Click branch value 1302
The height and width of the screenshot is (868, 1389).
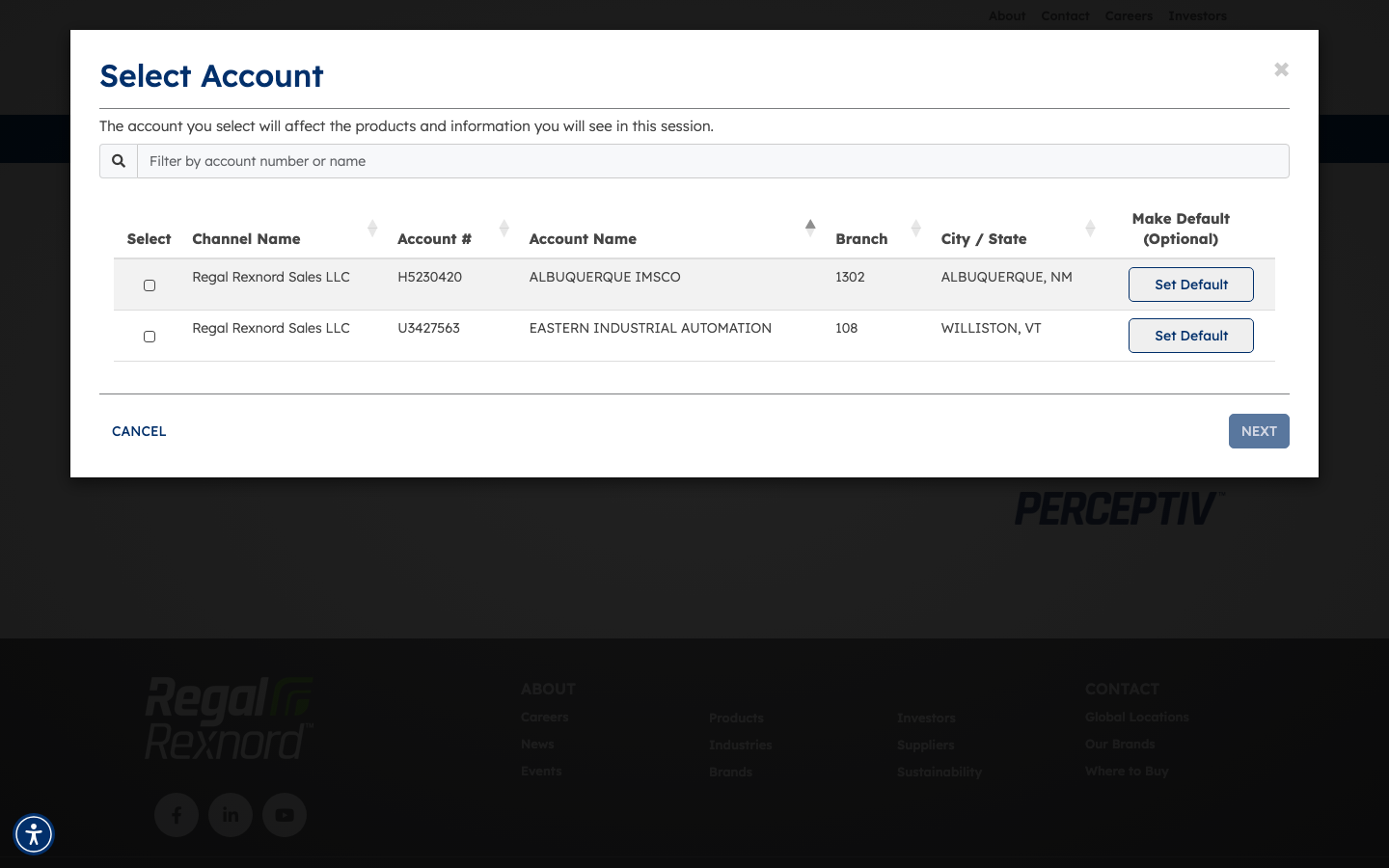850,277
